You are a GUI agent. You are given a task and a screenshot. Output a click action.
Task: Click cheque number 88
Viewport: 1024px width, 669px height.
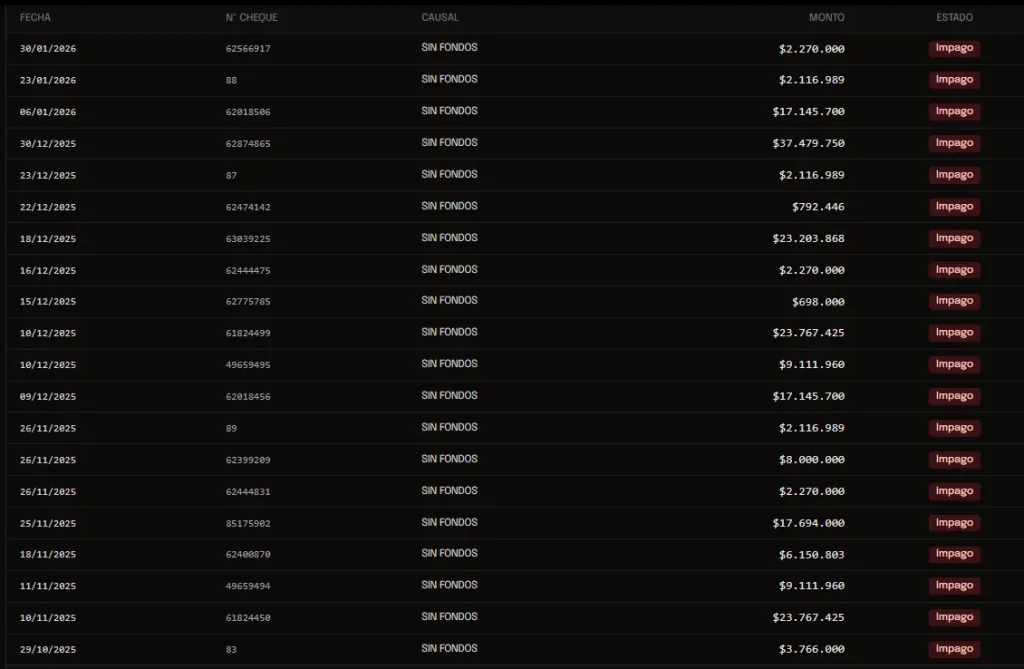[x=231, y=80]
